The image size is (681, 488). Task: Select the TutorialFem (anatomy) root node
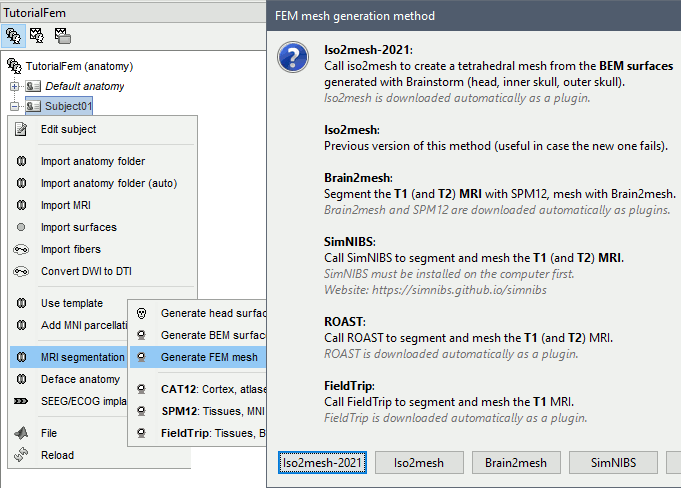[x=78, y=66]
